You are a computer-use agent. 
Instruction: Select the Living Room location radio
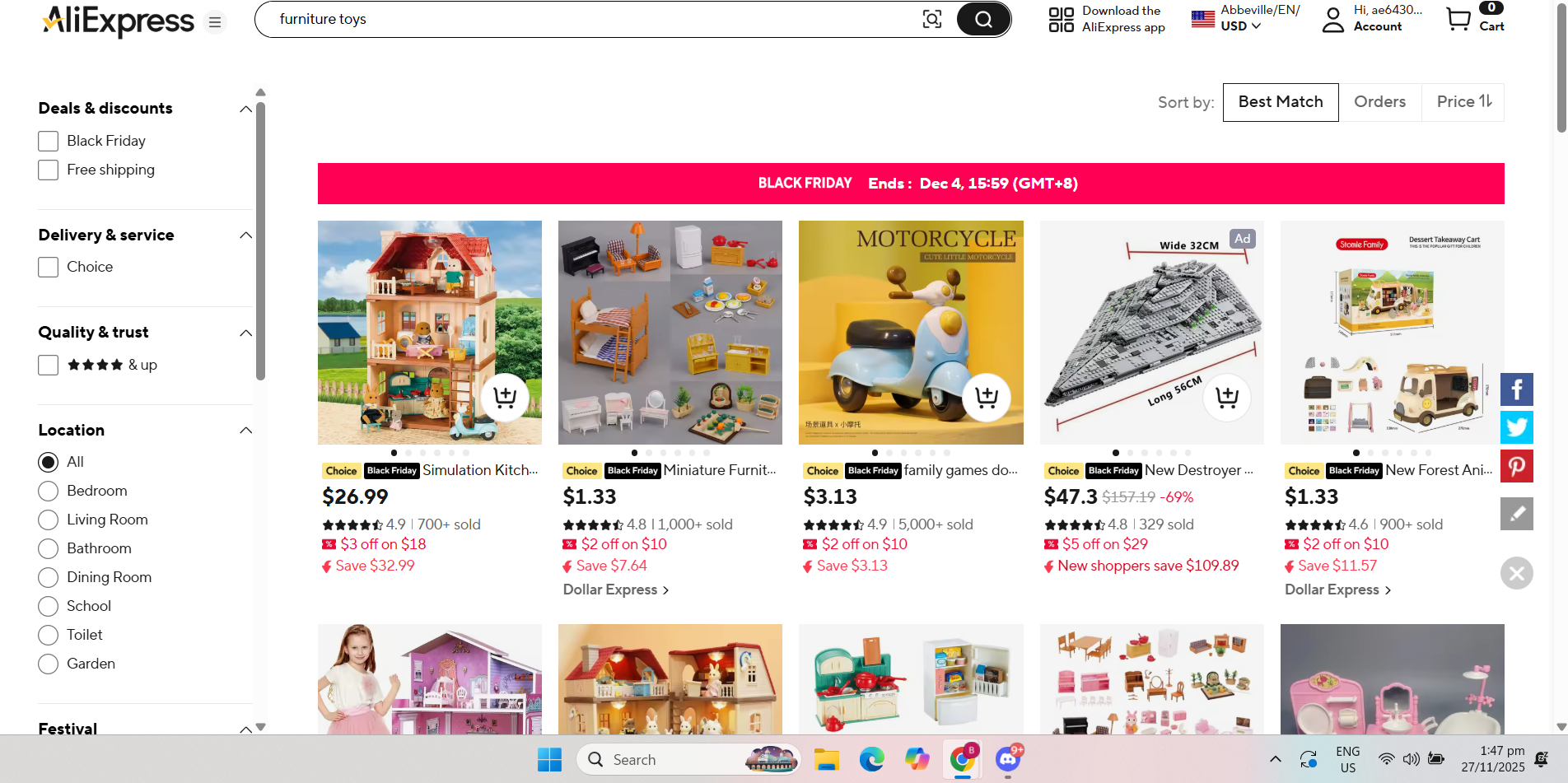pyautogui.click(x=48, y=520)
